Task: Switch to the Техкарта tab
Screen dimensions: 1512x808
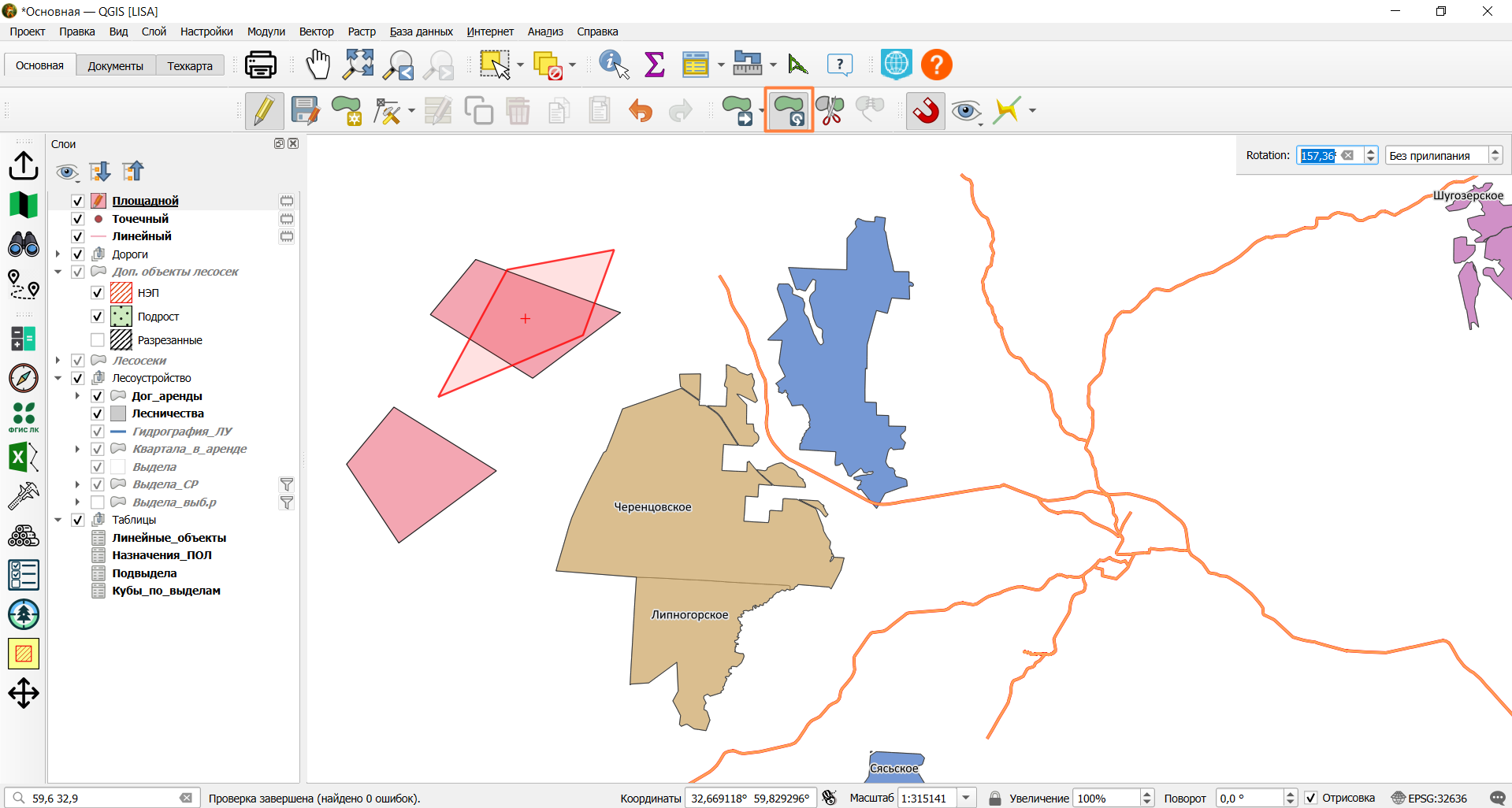Action: [x=190, y=66]
